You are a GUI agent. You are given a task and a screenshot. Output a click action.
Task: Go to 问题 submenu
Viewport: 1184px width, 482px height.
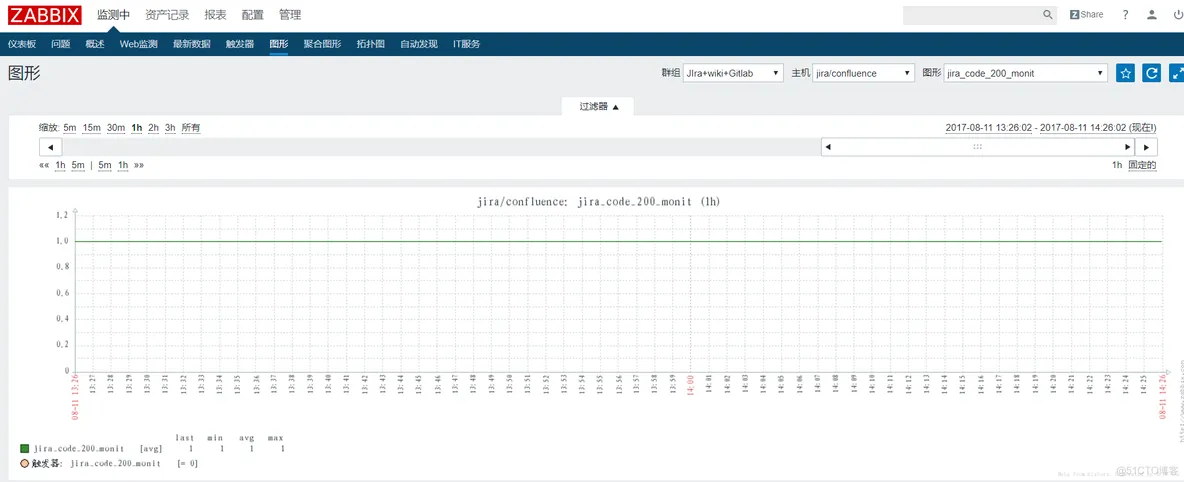(60, 44)
